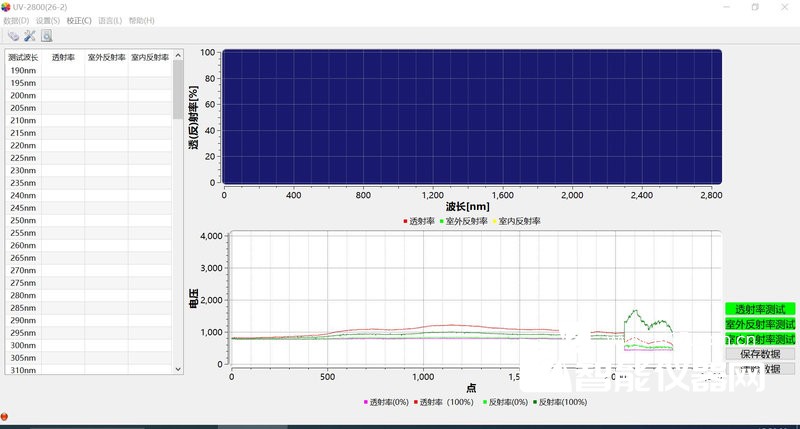The height and width of the screenshot is (429, 800).
Task: Select the 240nm row
Action: click(x=89, y=195)
